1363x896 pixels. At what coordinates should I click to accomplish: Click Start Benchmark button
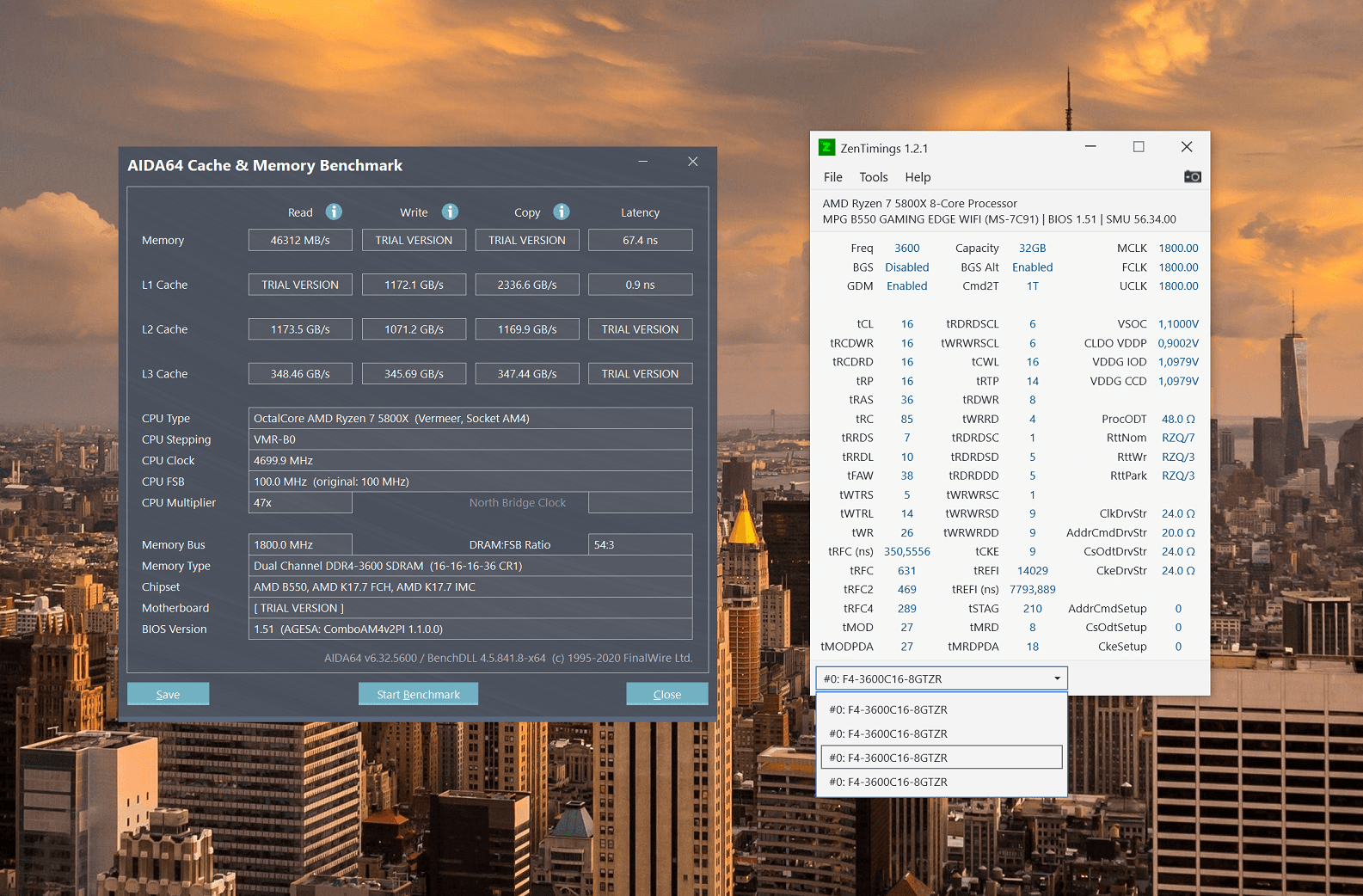tap(418, 694)
